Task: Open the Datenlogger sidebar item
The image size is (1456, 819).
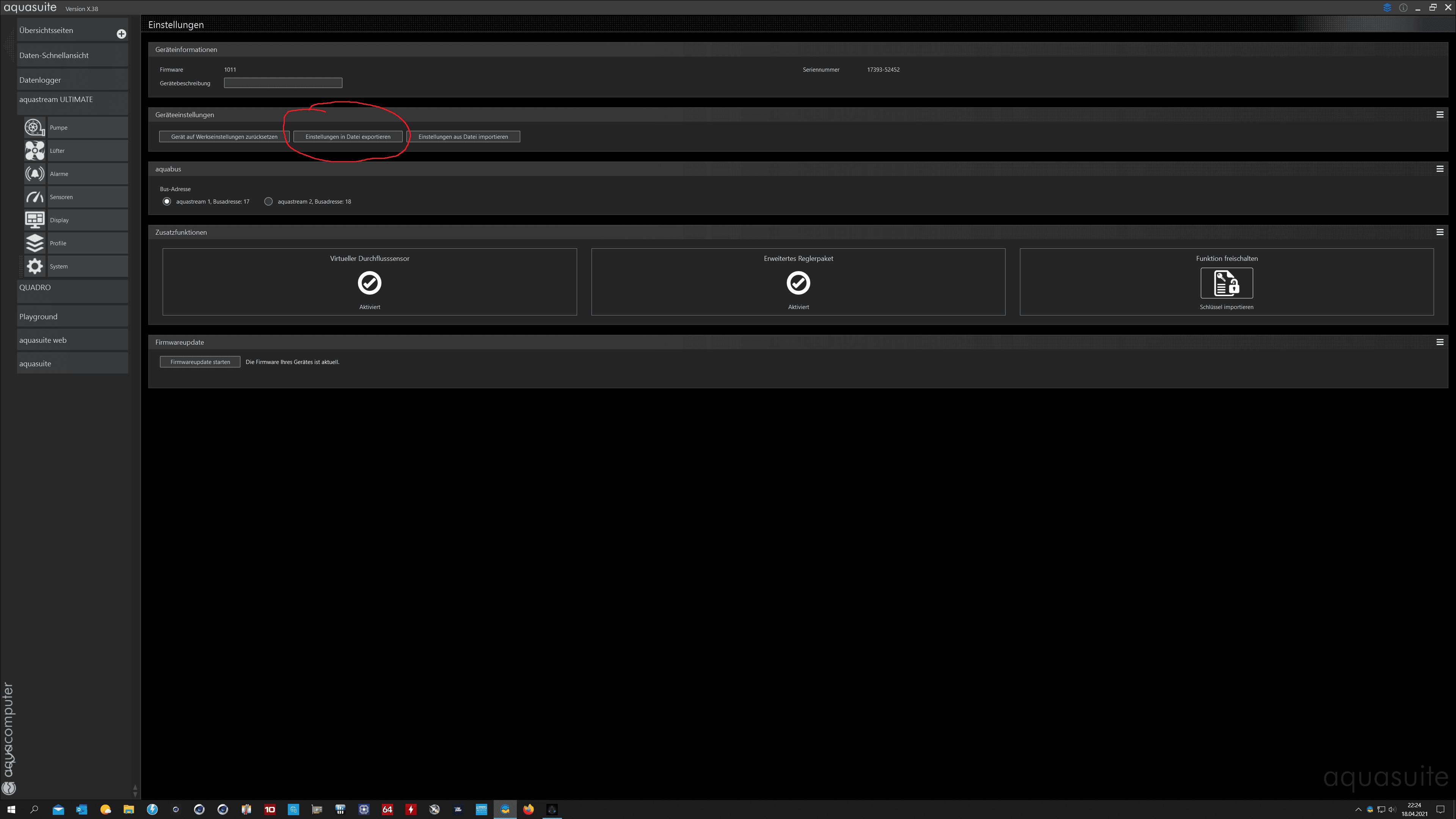Action: coord(40,80)
